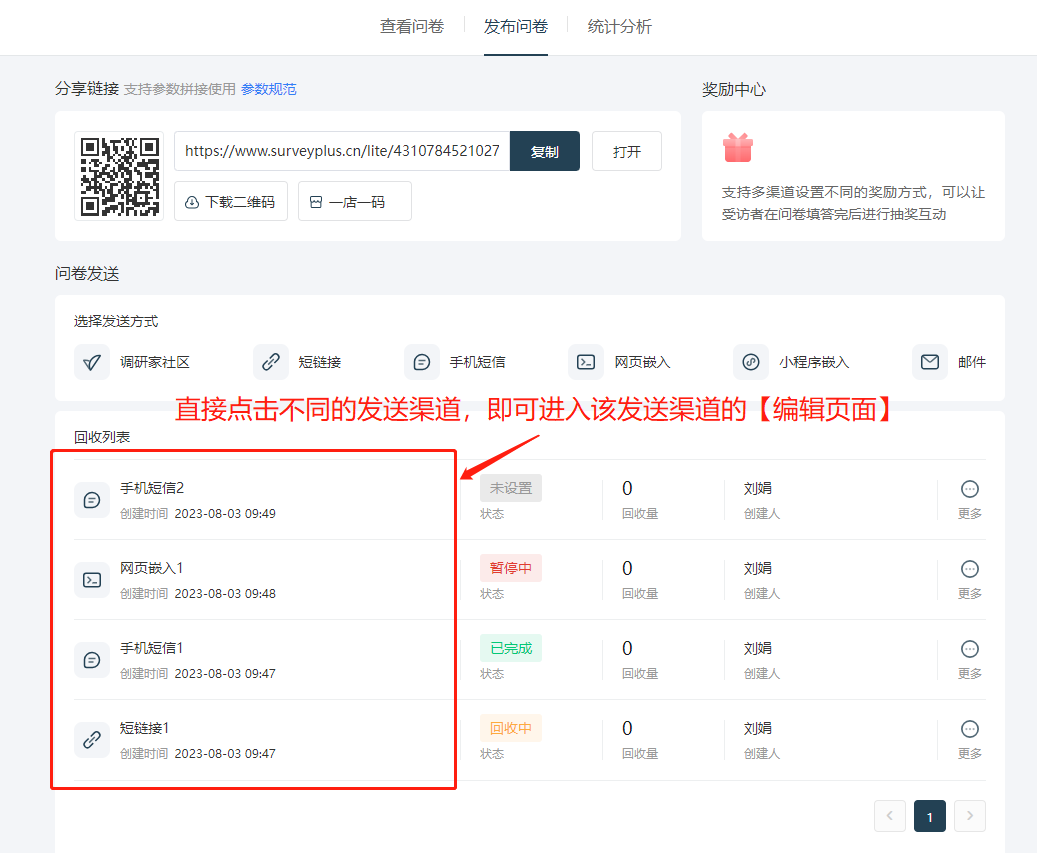Click the 回收中 status badge
The image size is (1037, 853).
click(511, 728)
